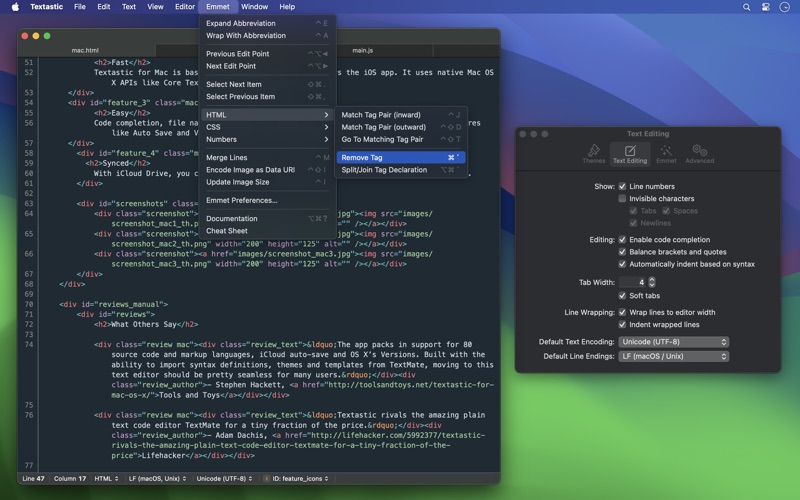Choose Split/Join Tag Declaration
Image resolution: width=800 pixels, height=500 pixels.
[401, 170]
